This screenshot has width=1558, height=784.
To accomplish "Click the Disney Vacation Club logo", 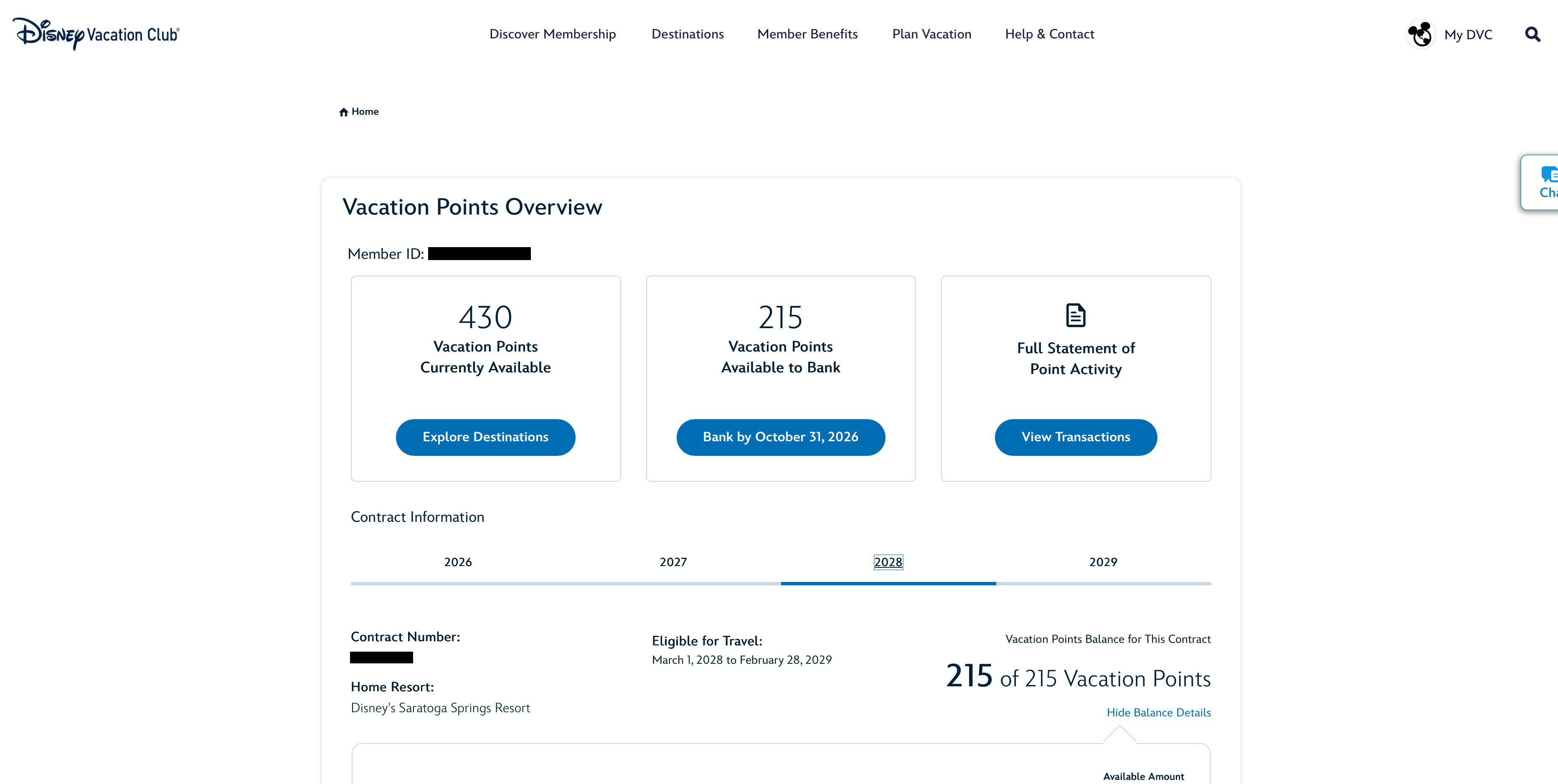I will coord(96,34).
